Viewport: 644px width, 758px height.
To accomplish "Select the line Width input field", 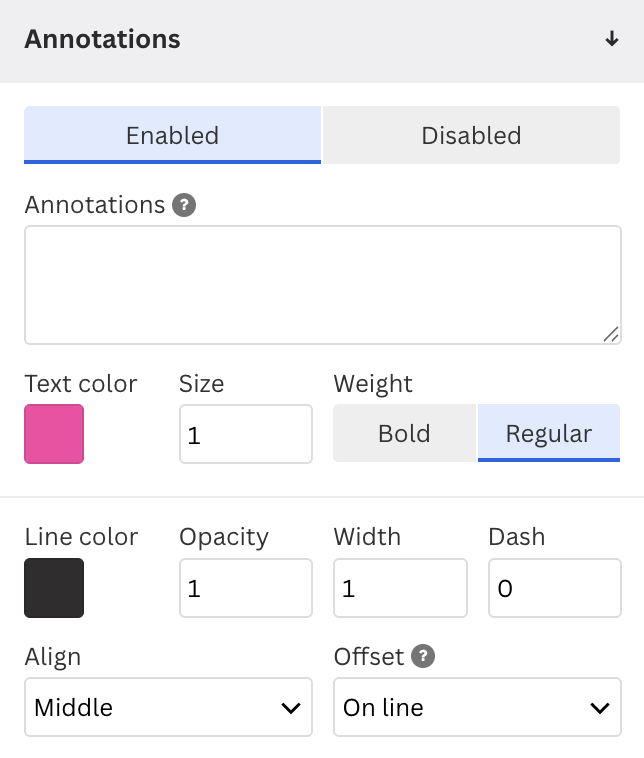I will tap(400, 588).
